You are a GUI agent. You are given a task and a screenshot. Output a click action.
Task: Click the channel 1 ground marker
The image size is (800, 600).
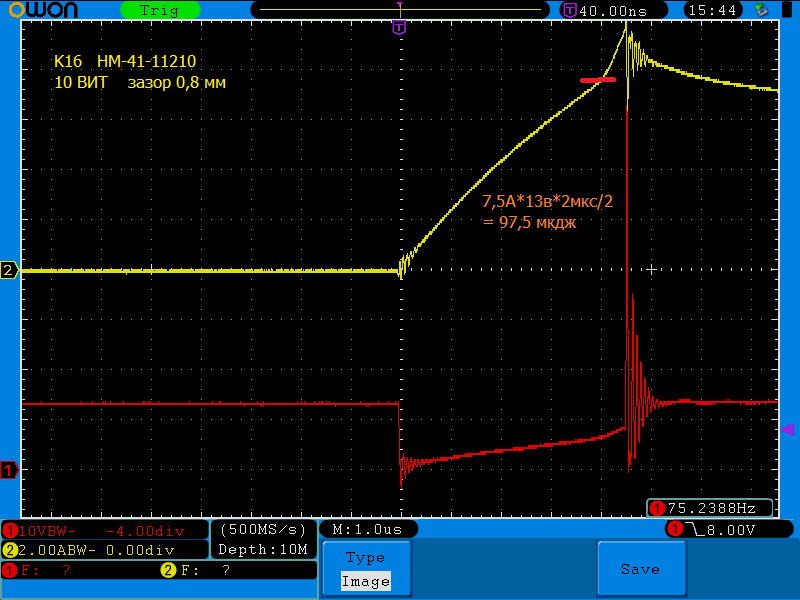click(9, 470)
